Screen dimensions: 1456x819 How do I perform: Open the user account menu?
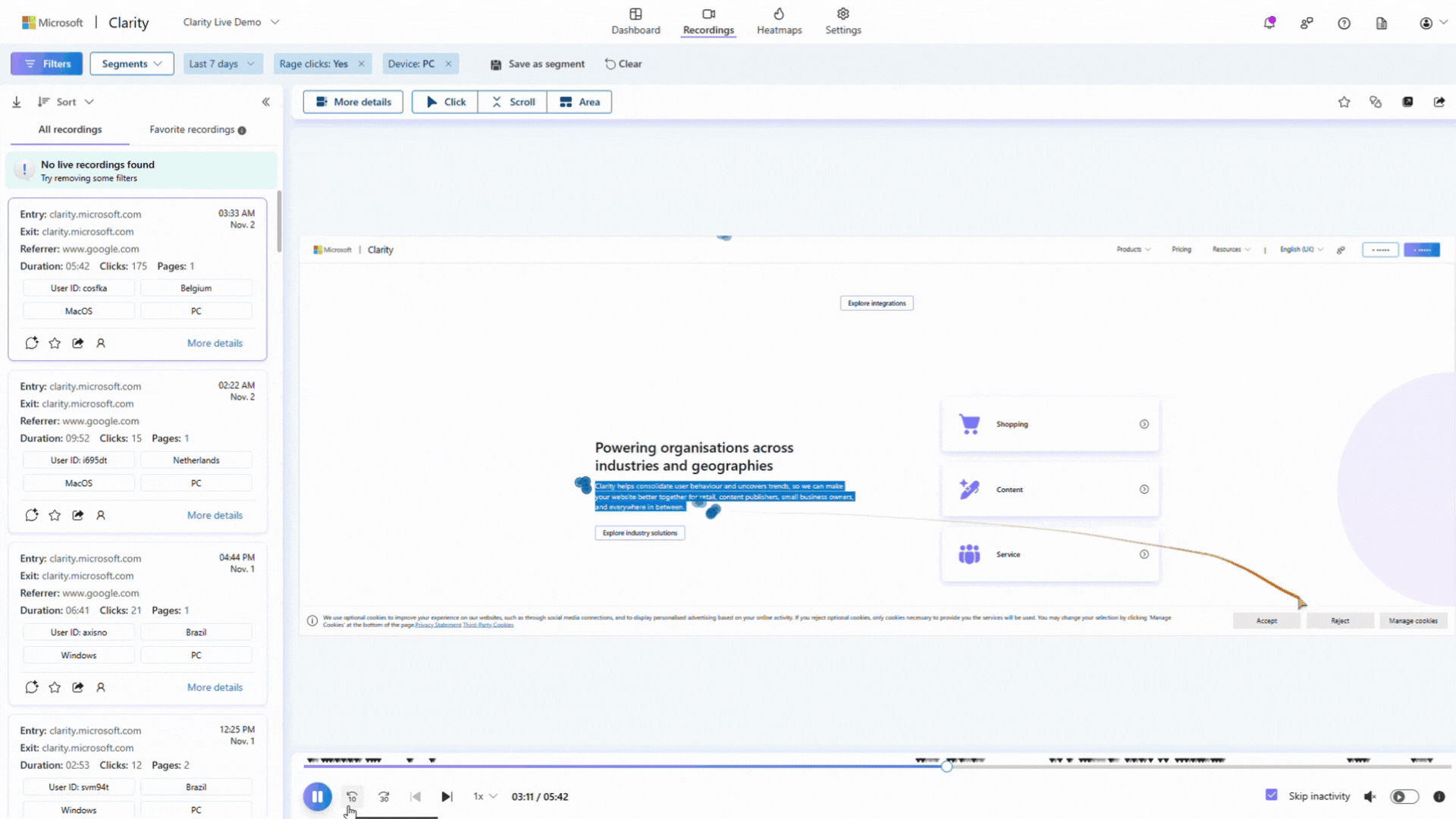coord(1432,24)
